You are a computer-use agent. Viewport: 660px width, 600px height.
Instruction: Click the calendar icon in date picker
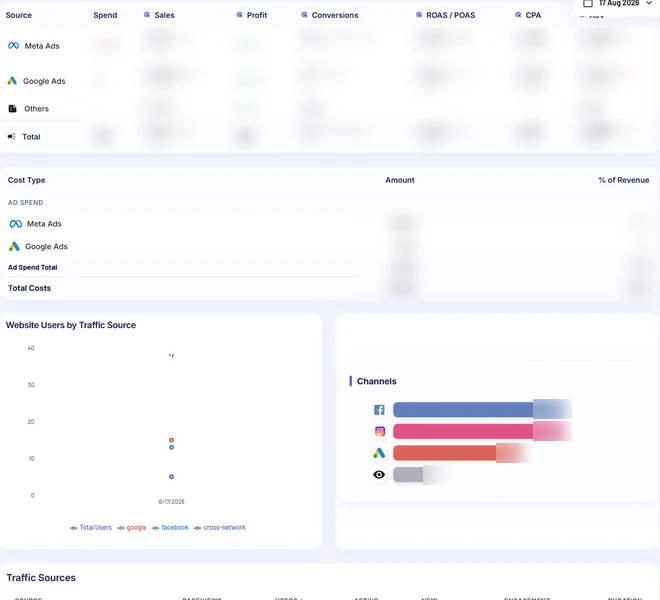(x=588, y=3)
